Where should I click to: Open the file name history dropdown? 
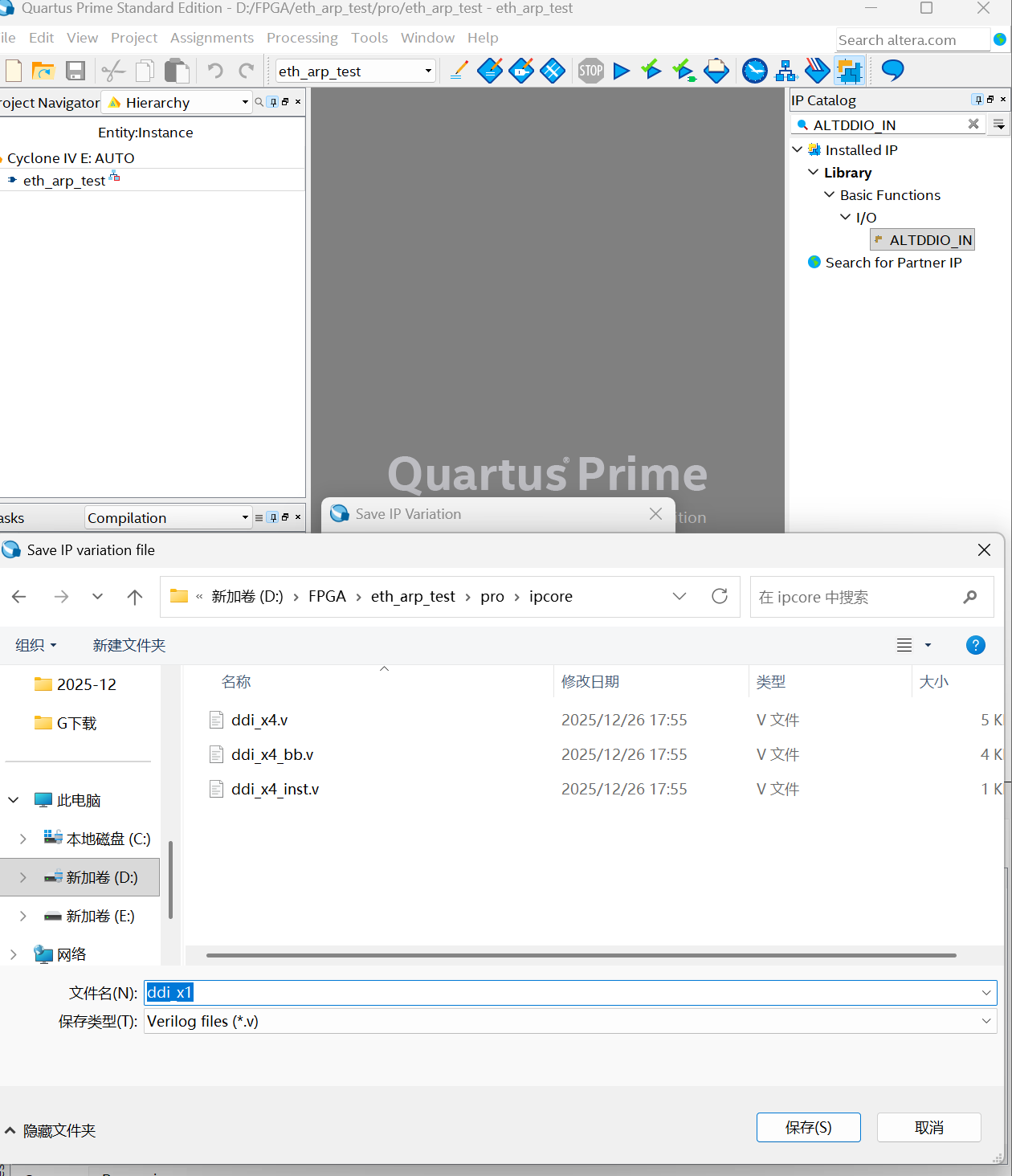986,993
